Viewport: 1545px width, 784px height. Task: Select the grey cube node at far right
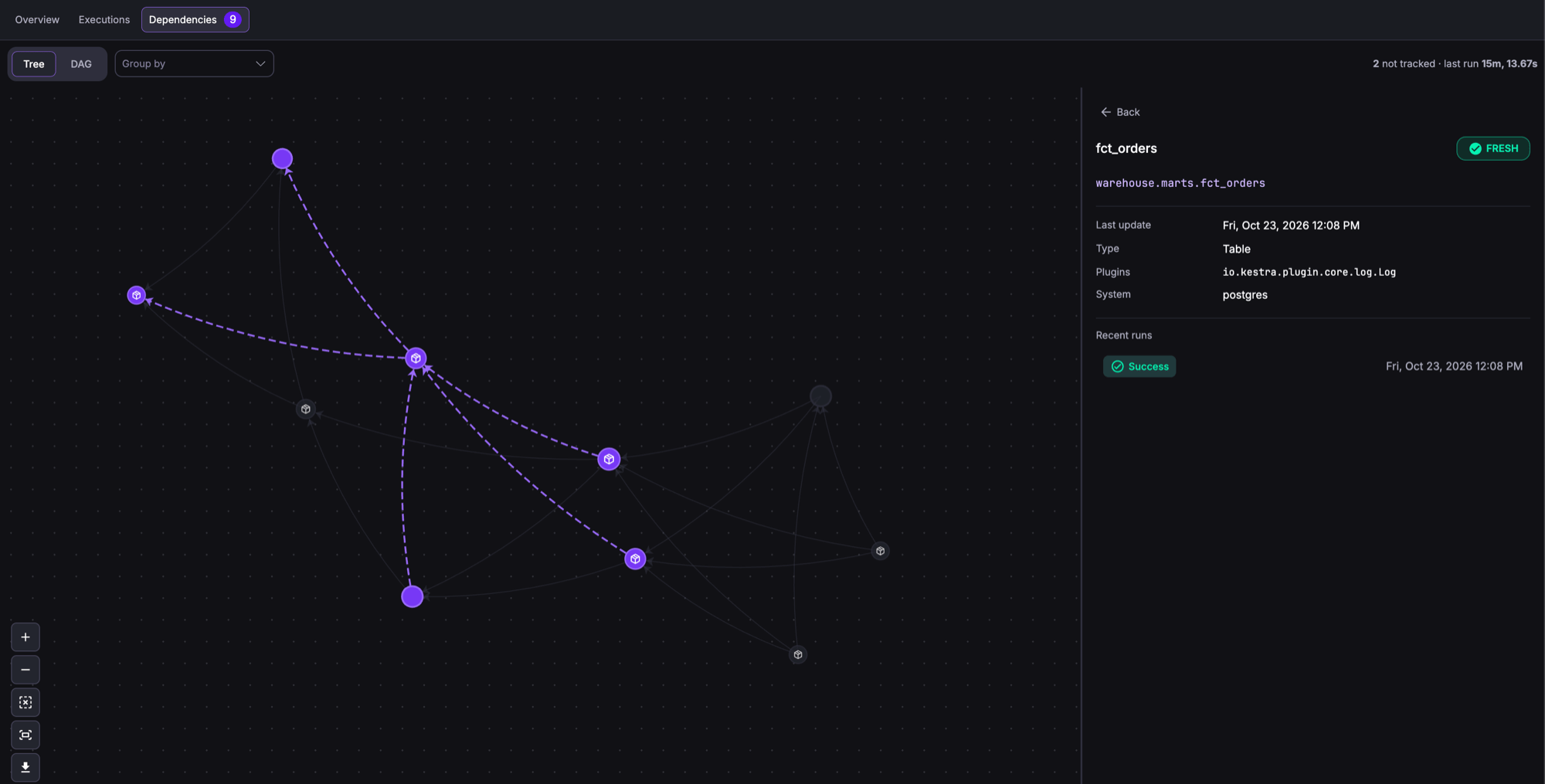pos(880,551)
